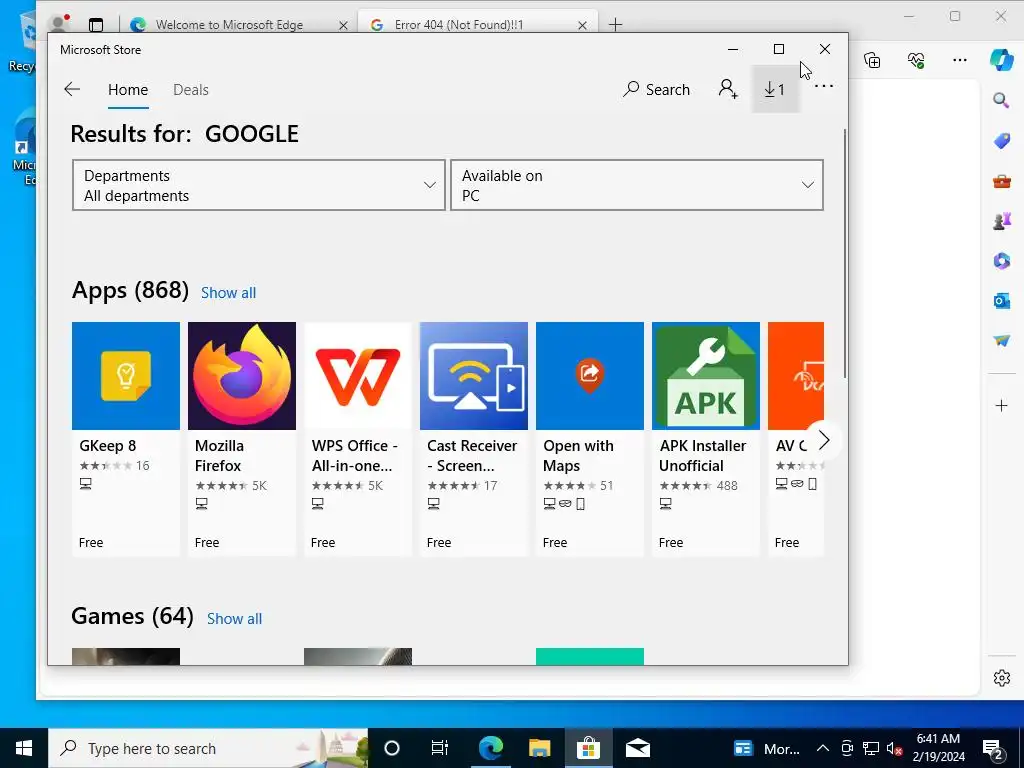
Task: Open Edge sidebar Microsoft 365 icon
Action: (x=1001, y=261)
